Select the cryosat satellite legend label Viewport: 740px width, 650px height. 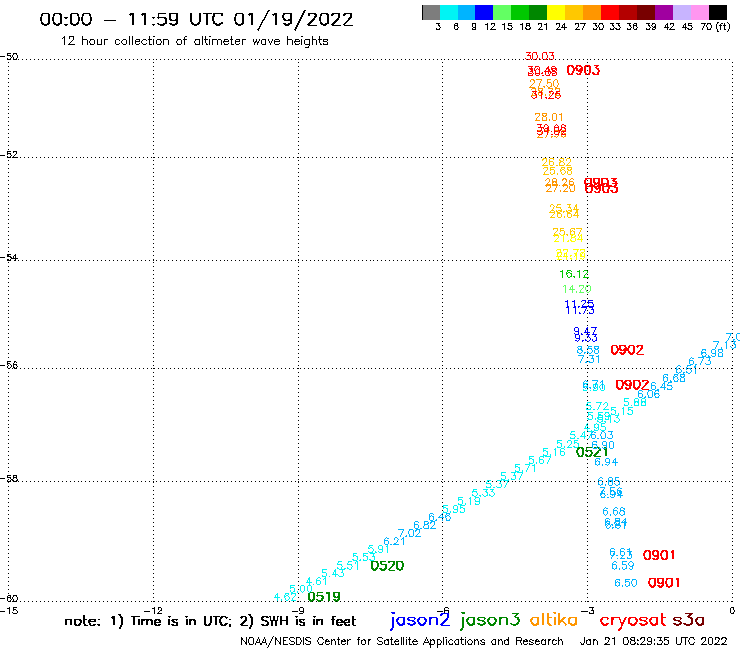click(633, 621)
